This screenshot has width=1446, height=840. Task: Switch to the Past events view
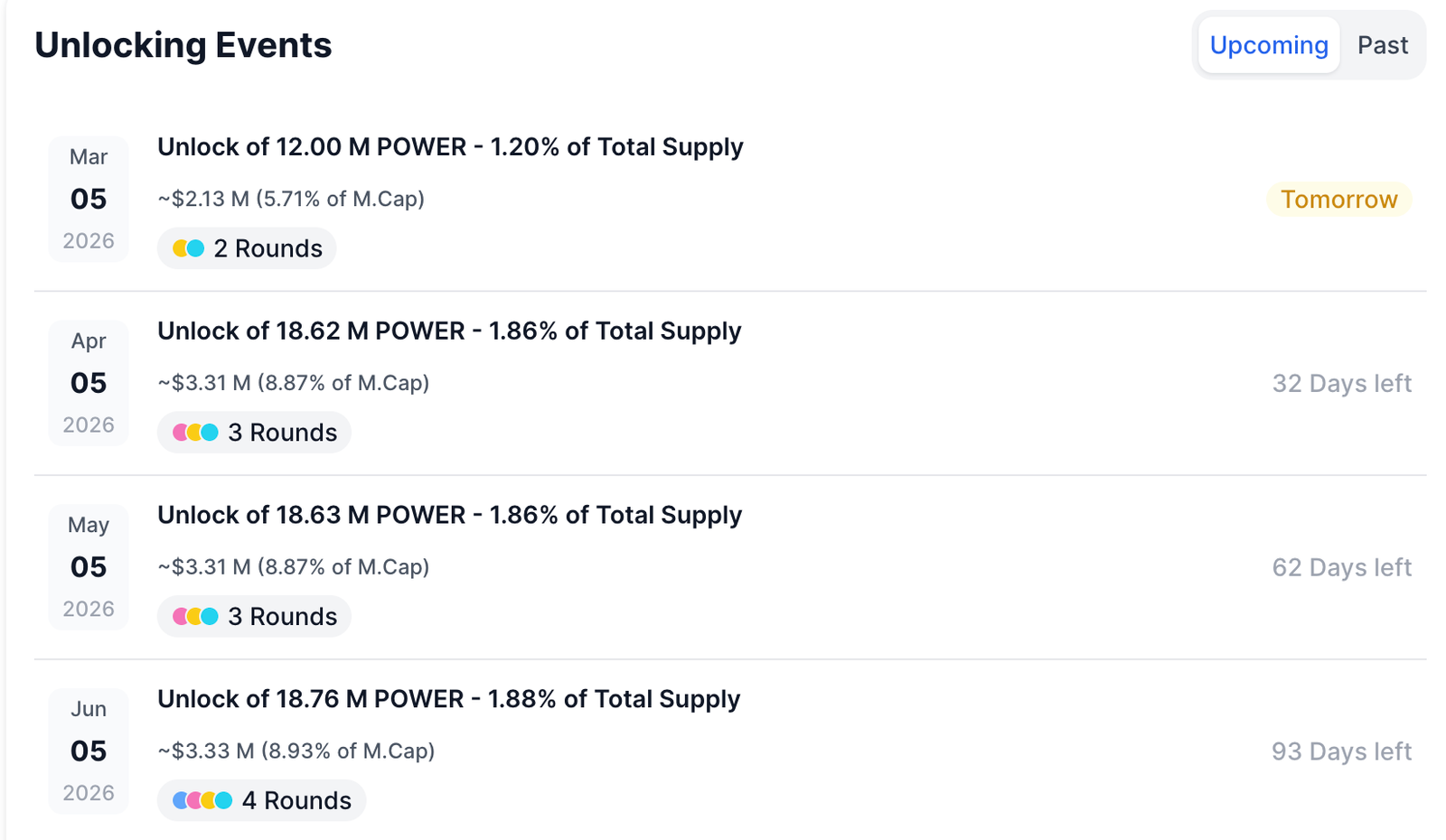tap(1382, 44)
